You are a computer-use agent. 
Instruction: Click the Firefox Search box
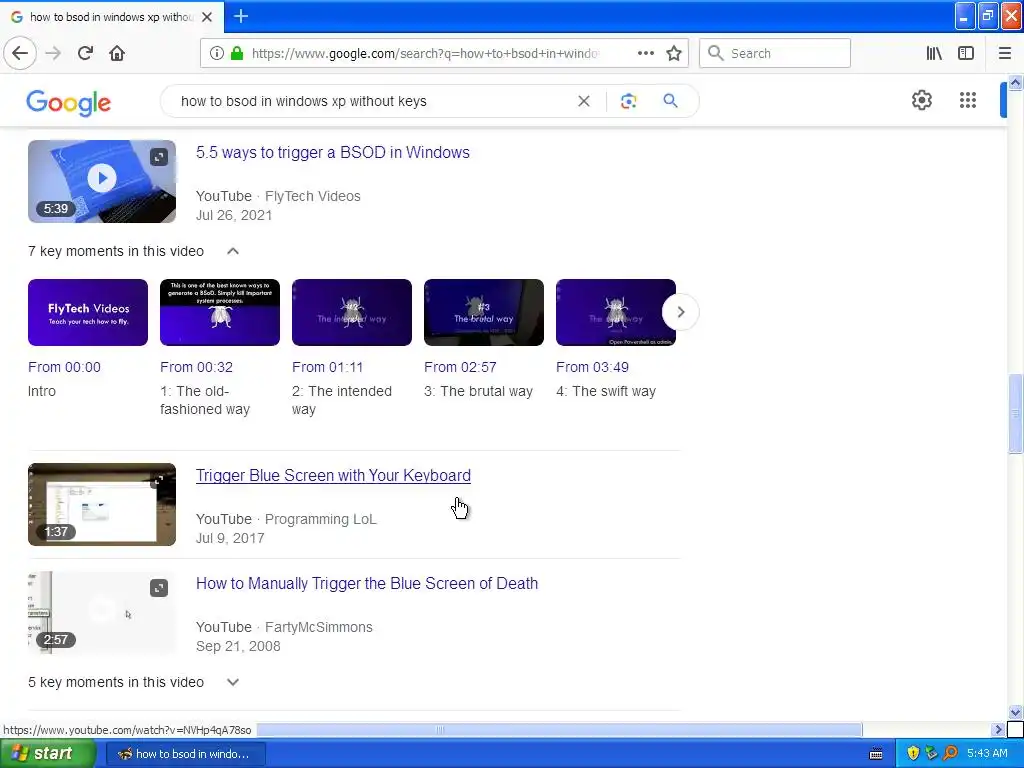pos(775,53)
